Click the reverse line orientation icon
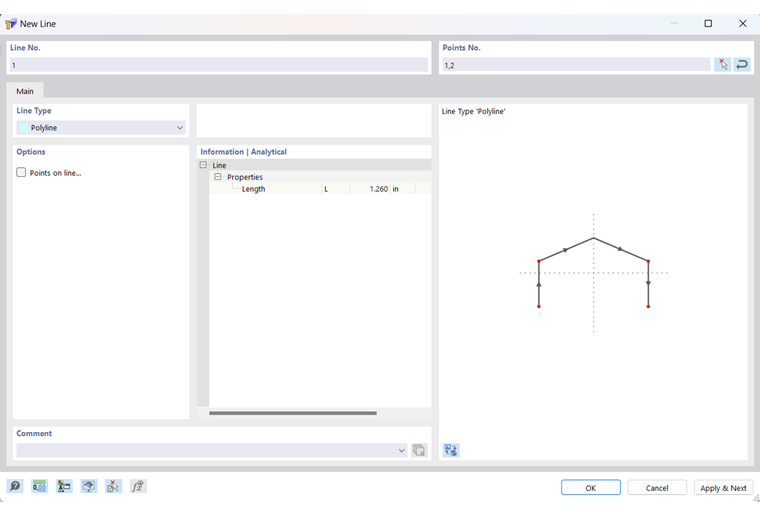Image resolution: width=760 pixels, height=516 pixels. click(x=742, y=64)
